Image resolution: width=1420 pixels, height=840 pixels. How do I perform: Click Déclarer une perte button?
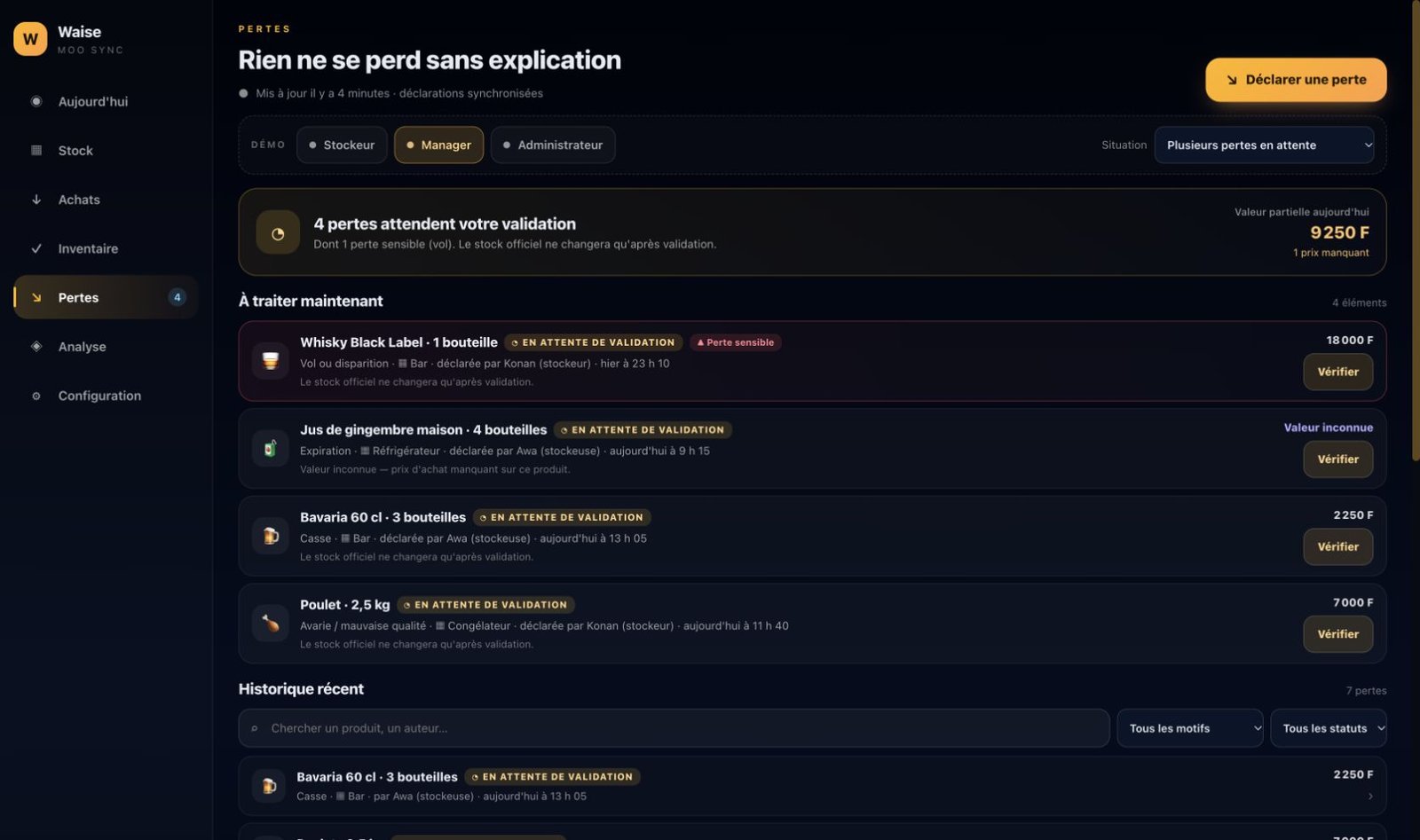pyautogui.click(x=1296, y=80)
